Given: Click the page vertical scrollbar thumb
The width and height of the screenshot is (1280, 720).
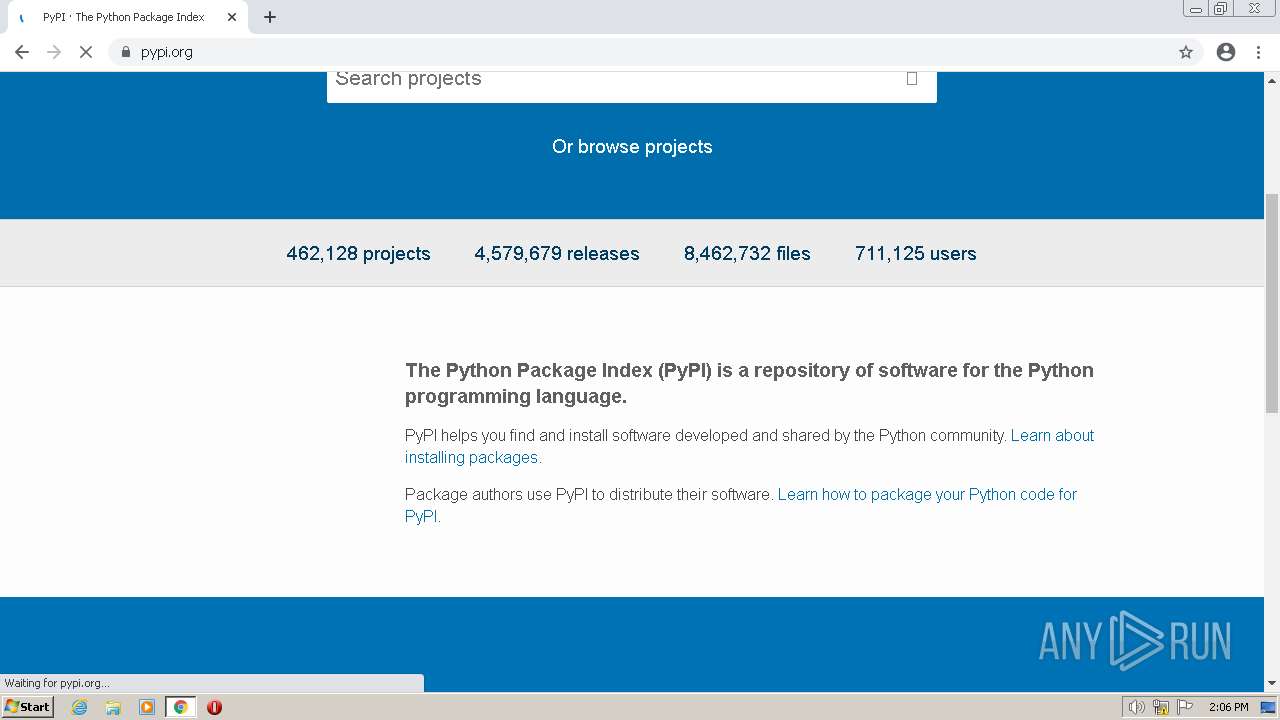Looking at the screenshot, I should [1272, 302].
